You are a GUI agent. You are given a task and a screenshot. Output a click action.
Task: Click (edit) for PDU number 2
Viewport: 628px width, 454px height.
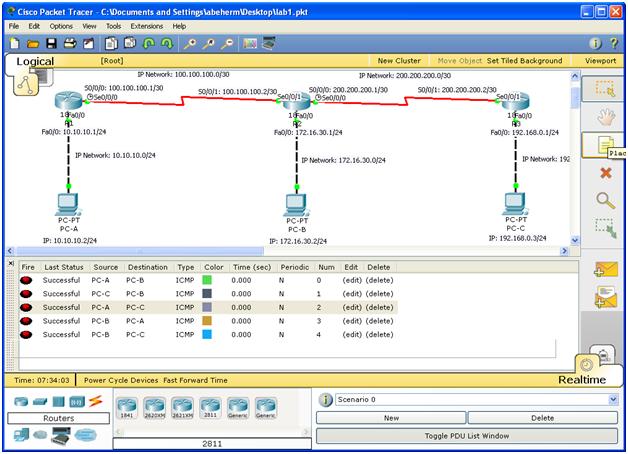pyautogui.click(x=352, y=307)
